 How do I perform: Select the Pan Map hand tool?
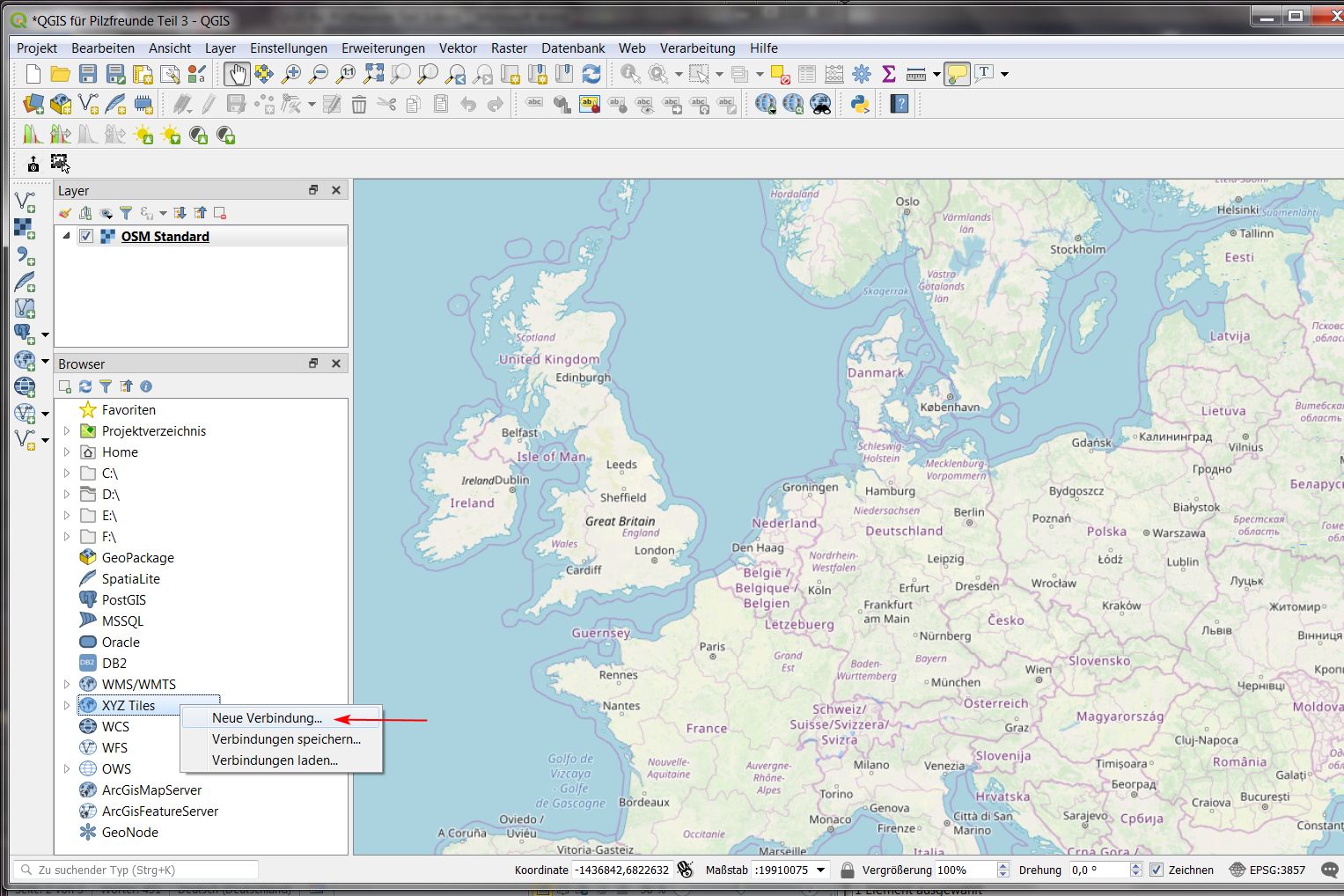coord(236,74)
